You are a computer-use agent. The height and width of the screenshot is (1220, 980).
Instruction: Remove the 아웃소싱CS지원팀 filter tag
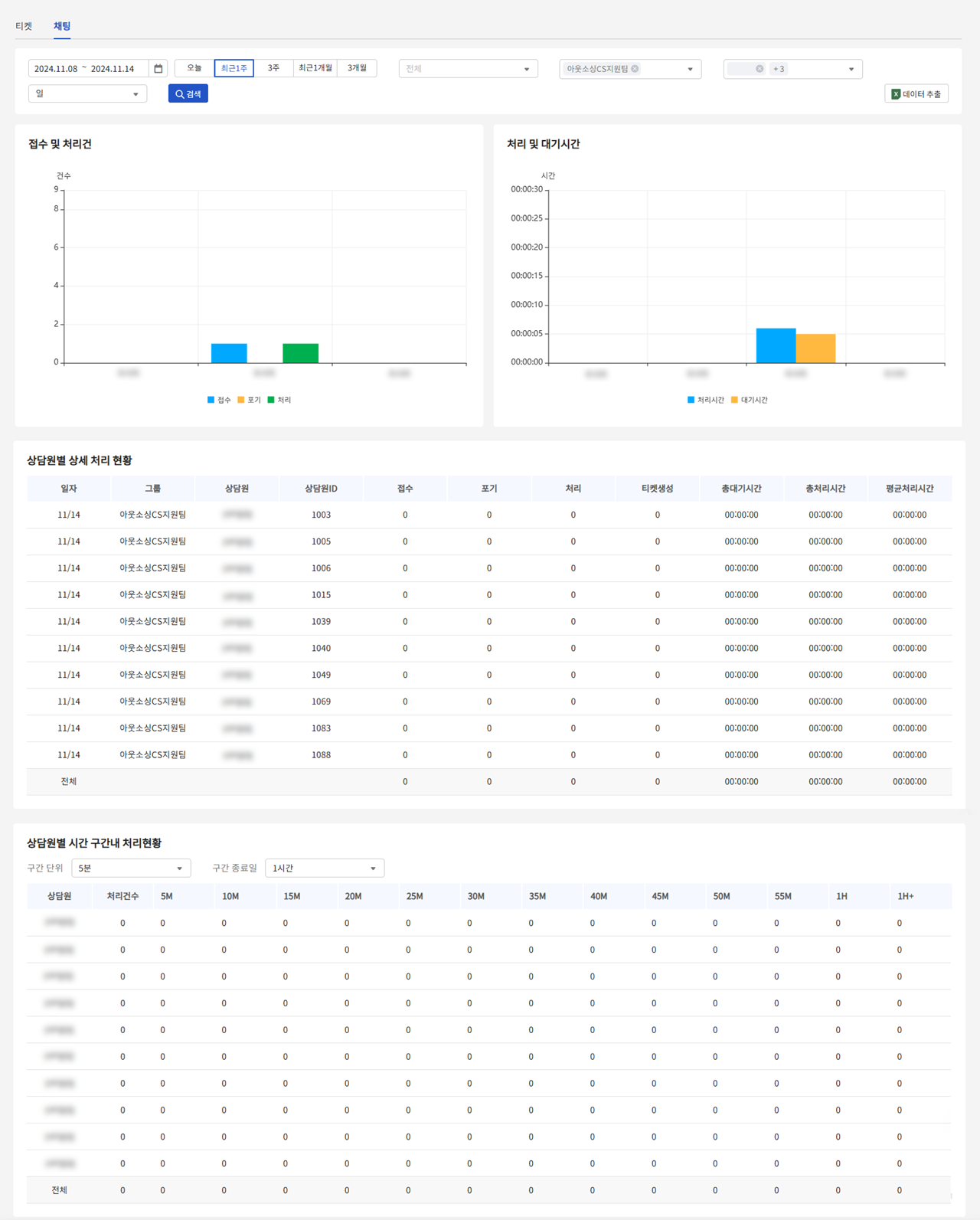(635, 69)
